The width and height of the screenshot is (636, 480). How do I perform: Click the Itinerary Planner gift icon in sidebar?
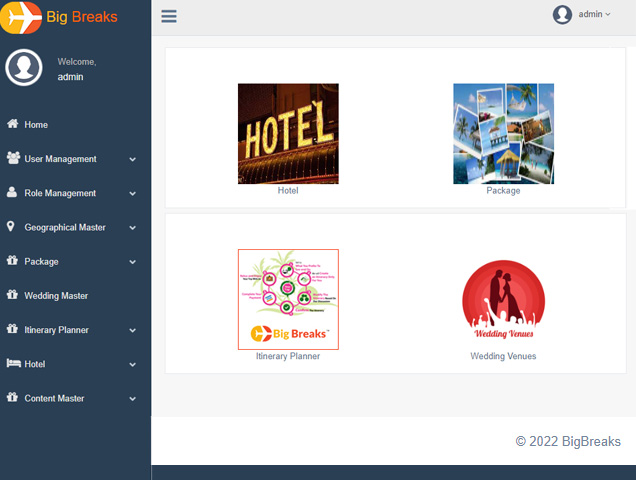click(12, 328)
